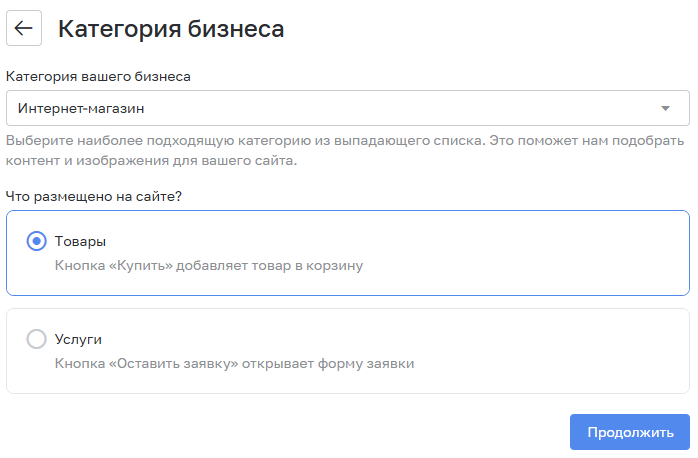Click the "Категория вашего бизнеса" field label

click(x=98, y=75)
